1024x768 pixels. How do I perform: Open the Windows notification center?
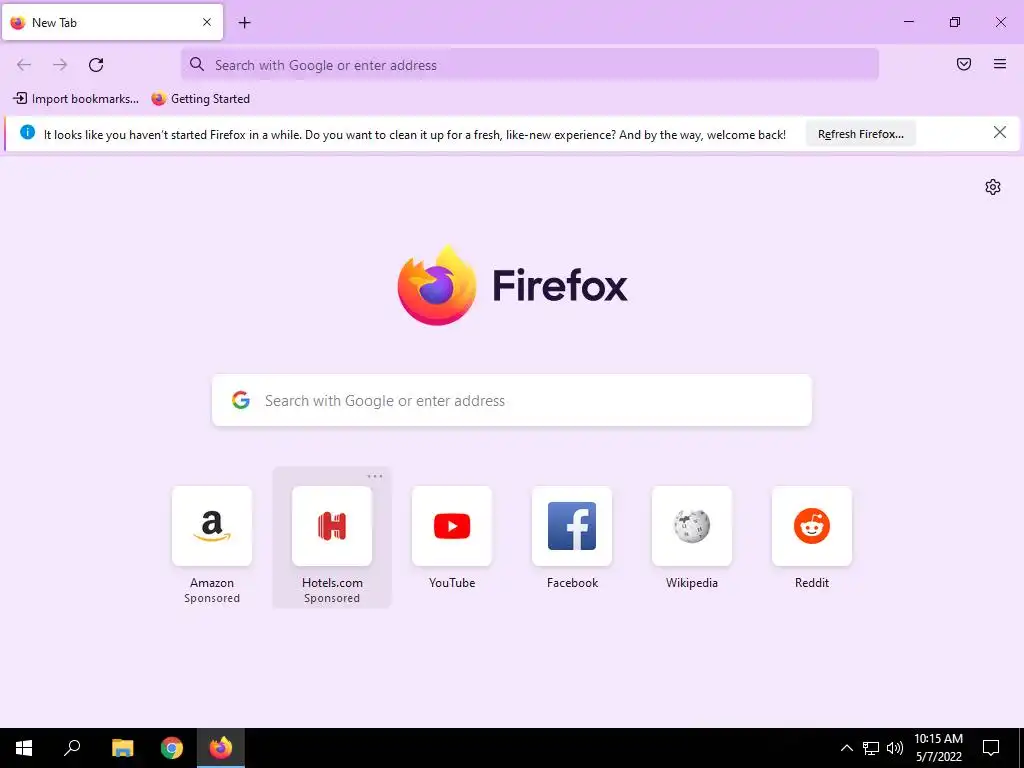991,748
